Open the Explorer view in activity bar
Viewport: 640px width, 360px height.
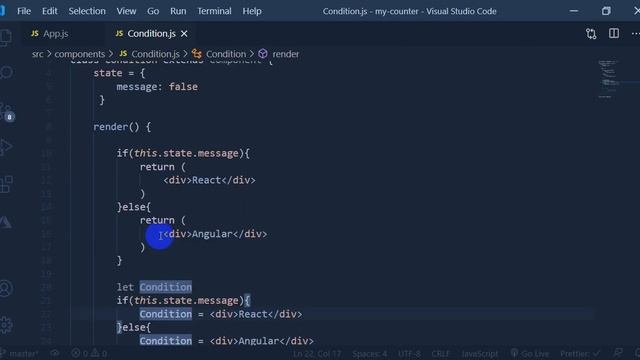pyautogui.click(x=6, y=38)
